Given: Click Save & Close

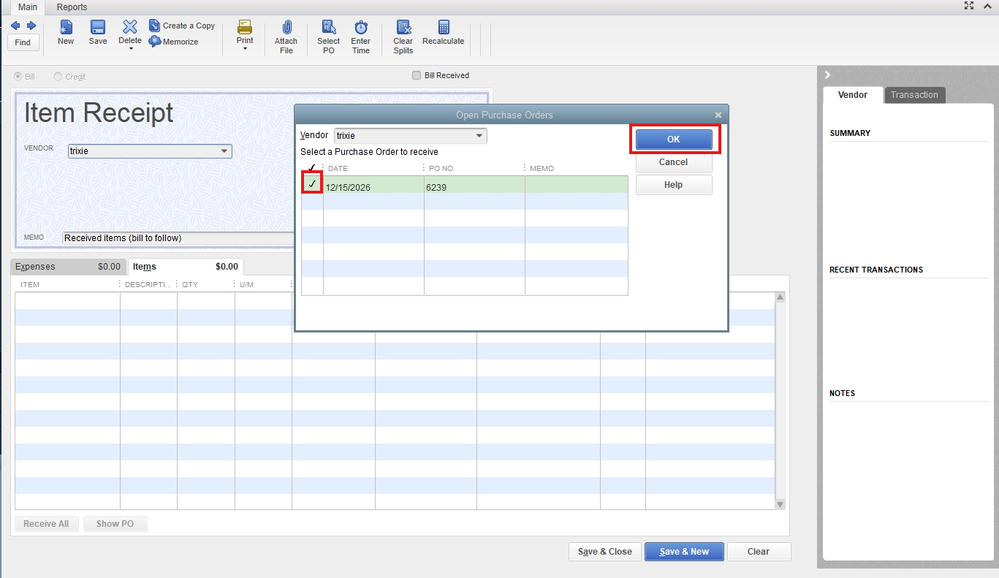Looking at the screenshot, I should point(605,551).
